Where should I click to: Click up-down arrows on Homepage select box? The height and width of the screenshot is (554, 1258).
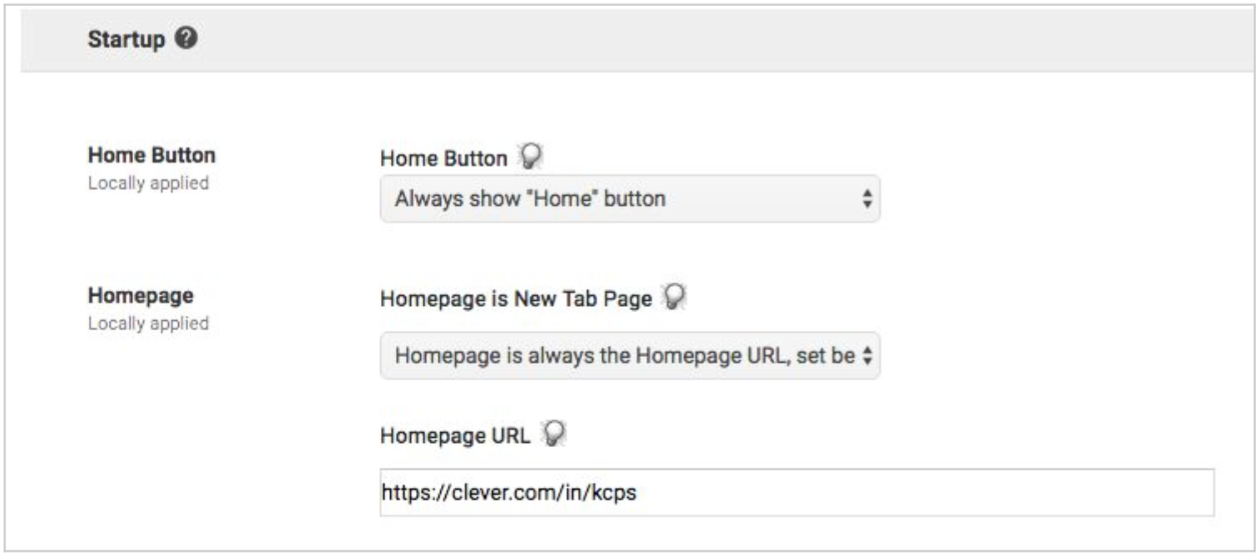[x=867, y=356]
